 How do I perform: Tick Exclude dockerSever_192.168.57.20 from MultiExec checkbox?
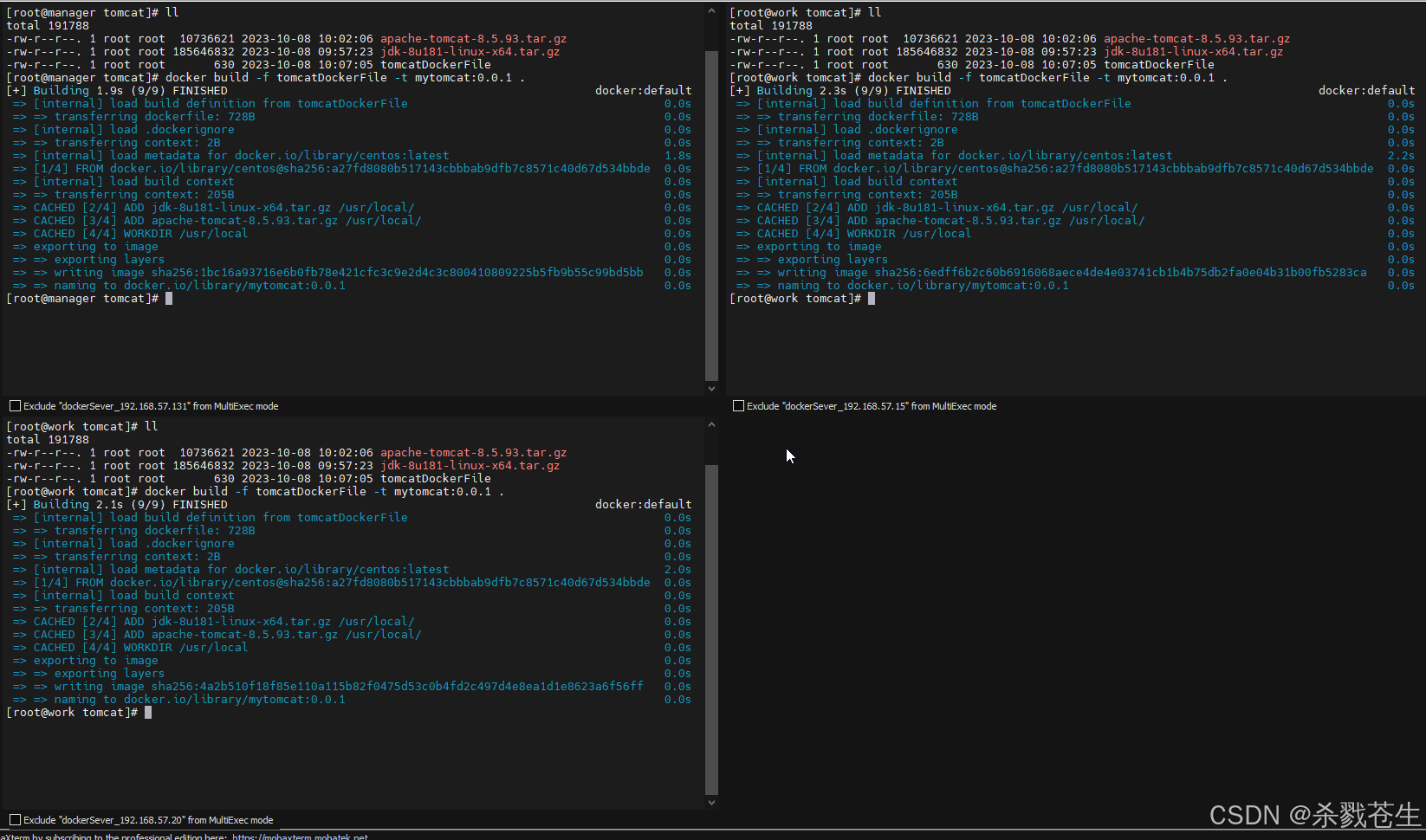[15, 820]
